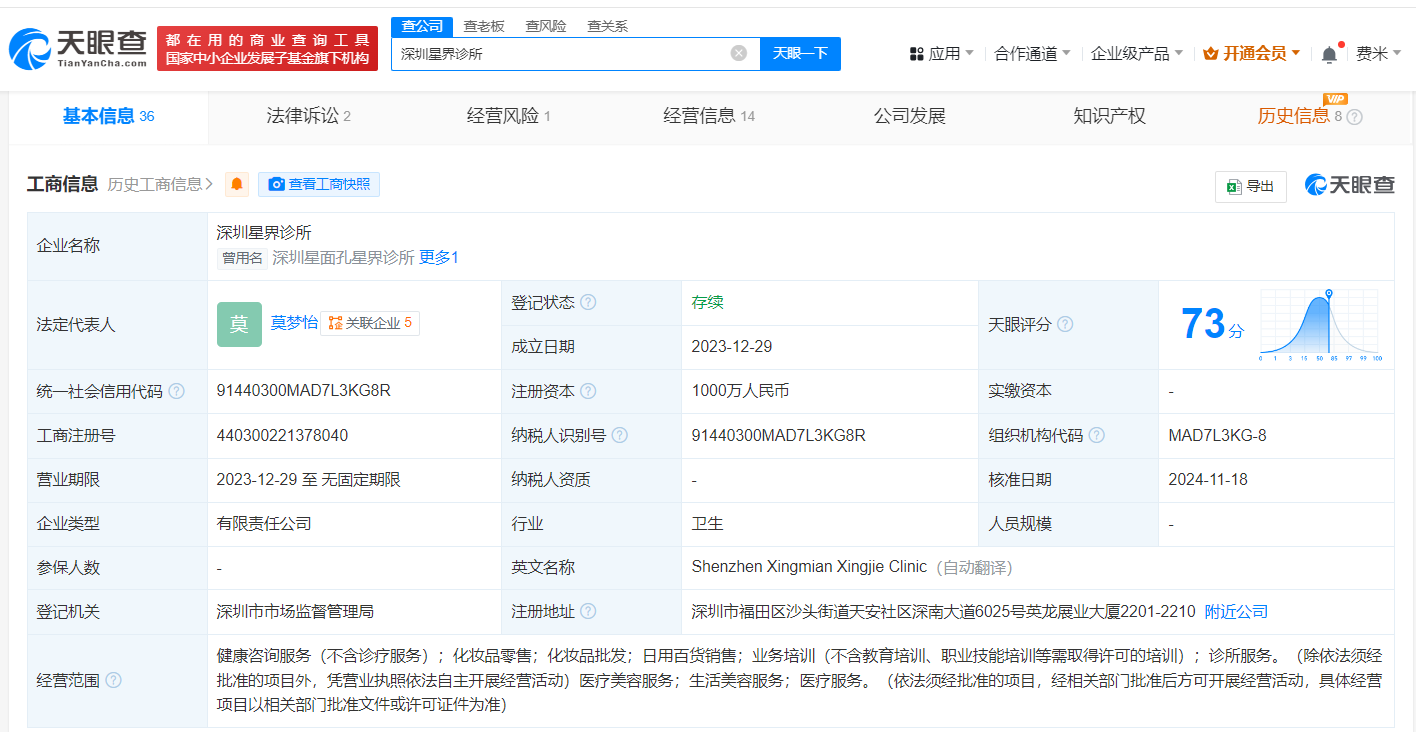Click help icon next to 注册地址
The image size is (1416, 732).
tap(588, 611)
